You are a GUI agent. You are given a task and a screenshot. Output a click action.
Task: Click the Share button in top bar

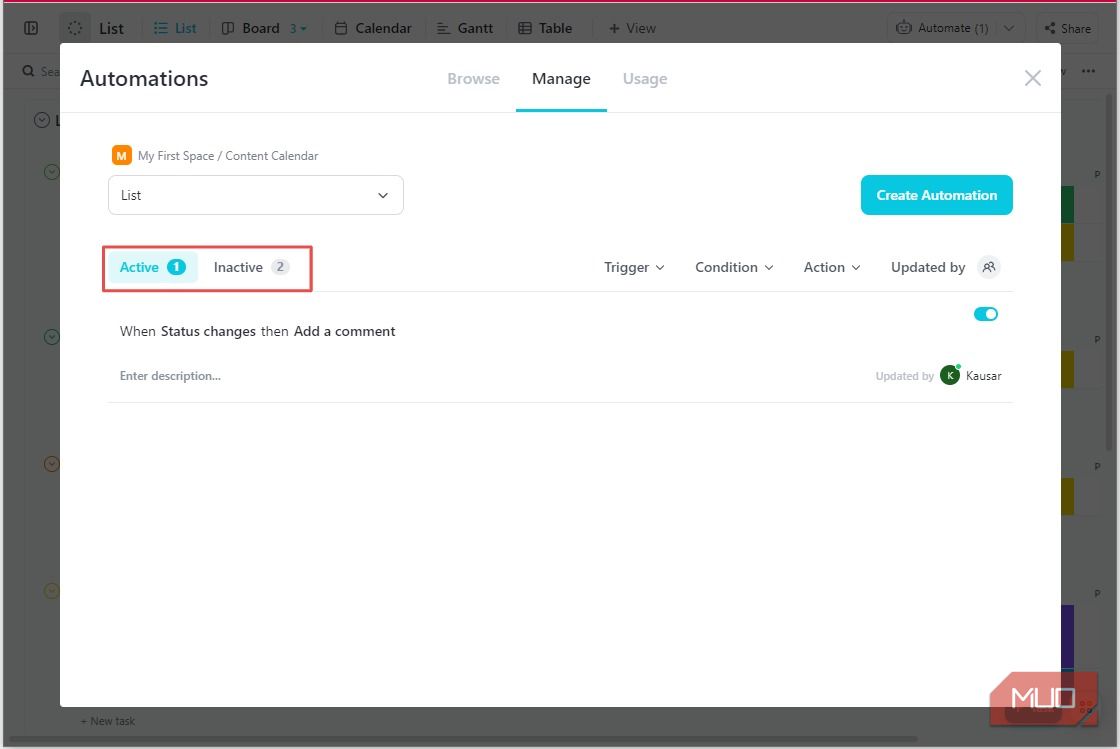1067,28
